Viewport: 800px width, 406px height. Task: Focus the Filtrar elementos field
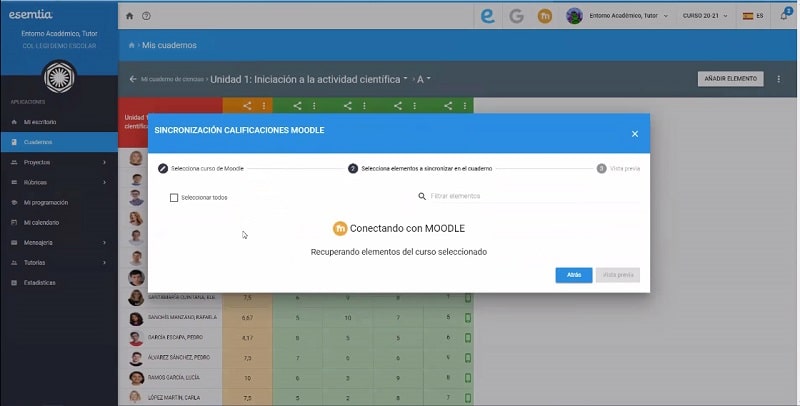(533, 196)
